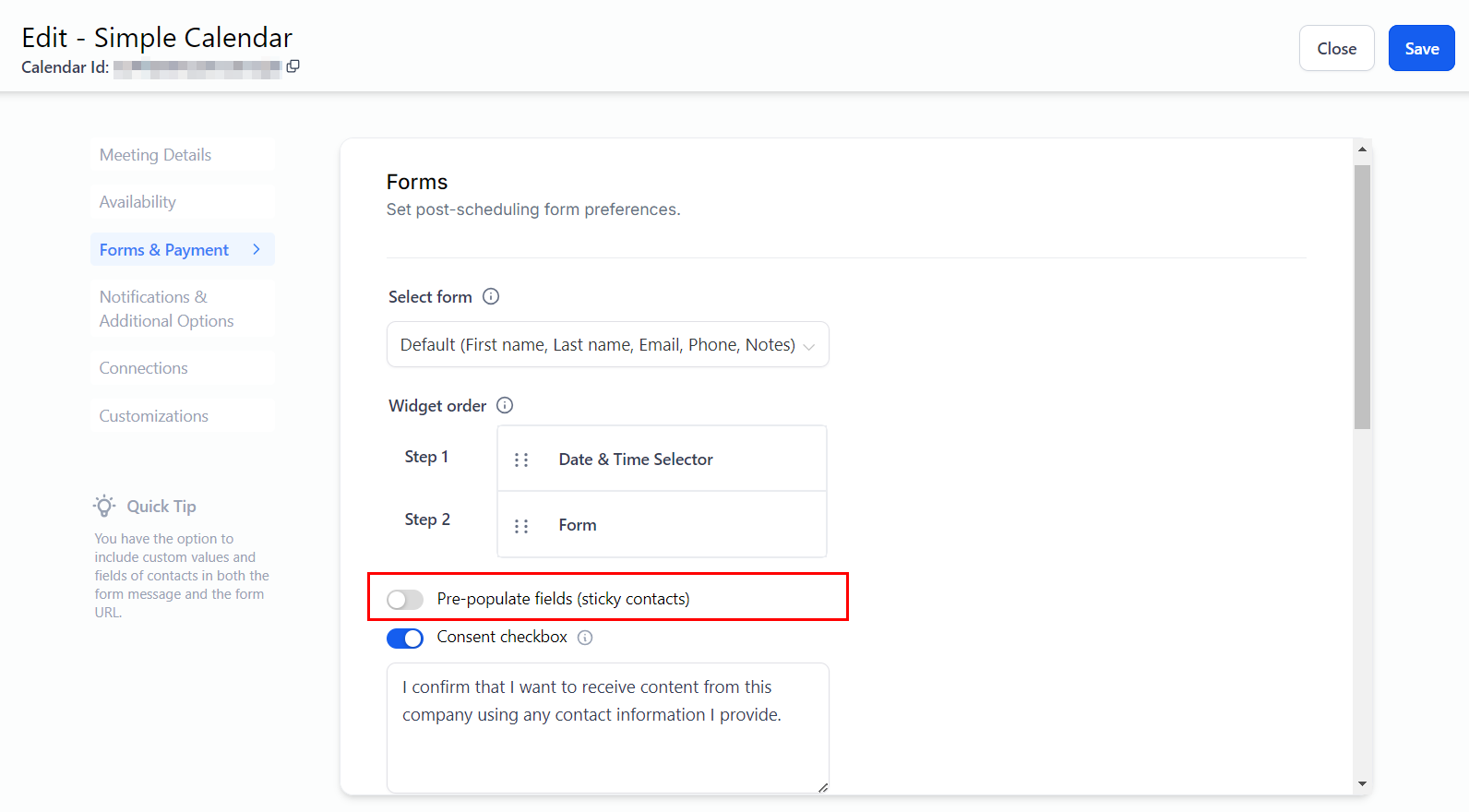Click the textarea resize handle corner
Viewport: 1469px width, 812px height.
click(822, 787)
